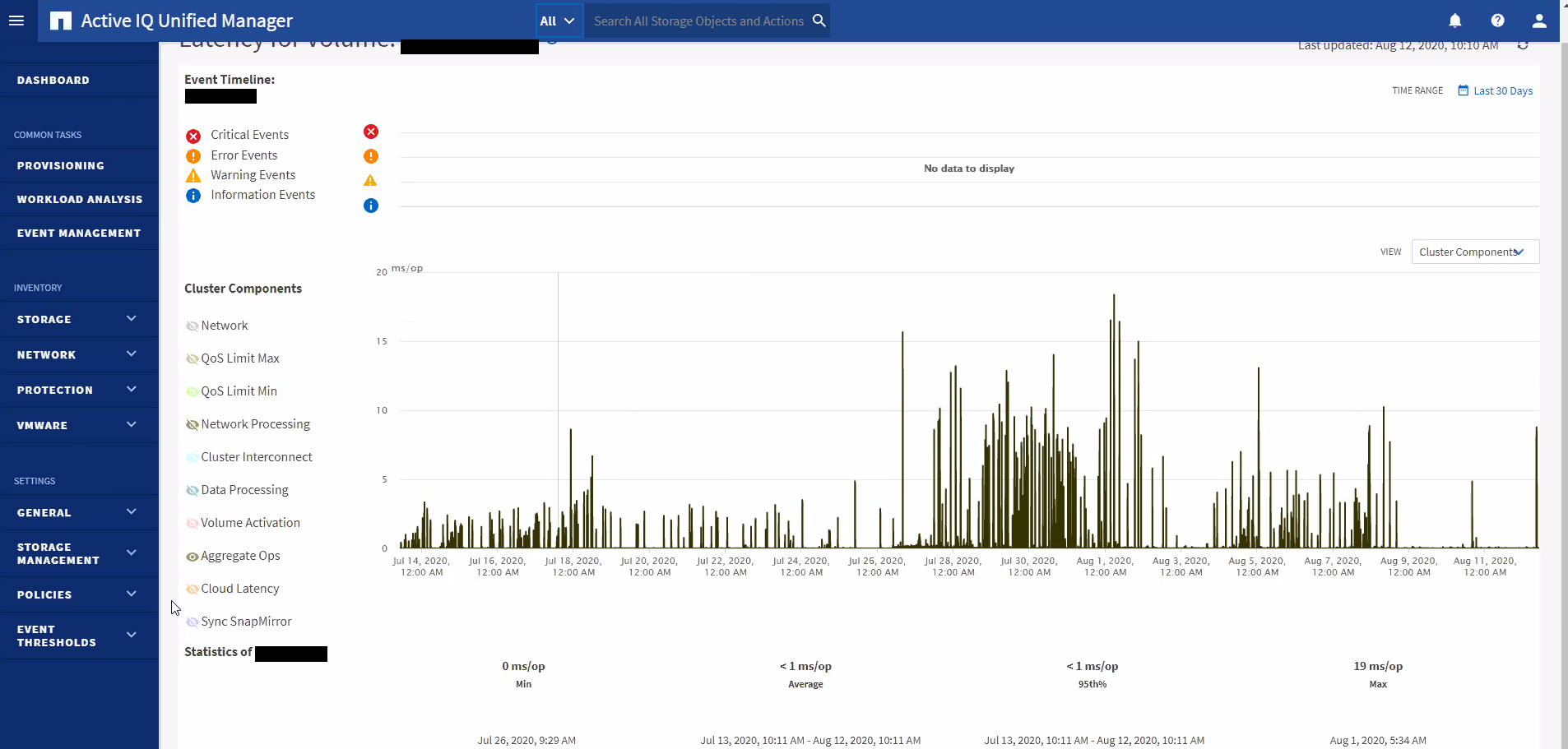Click the Aug 11, 2020 axis label
This screenshot has width=1568, height=749.
pos(1485,566)
